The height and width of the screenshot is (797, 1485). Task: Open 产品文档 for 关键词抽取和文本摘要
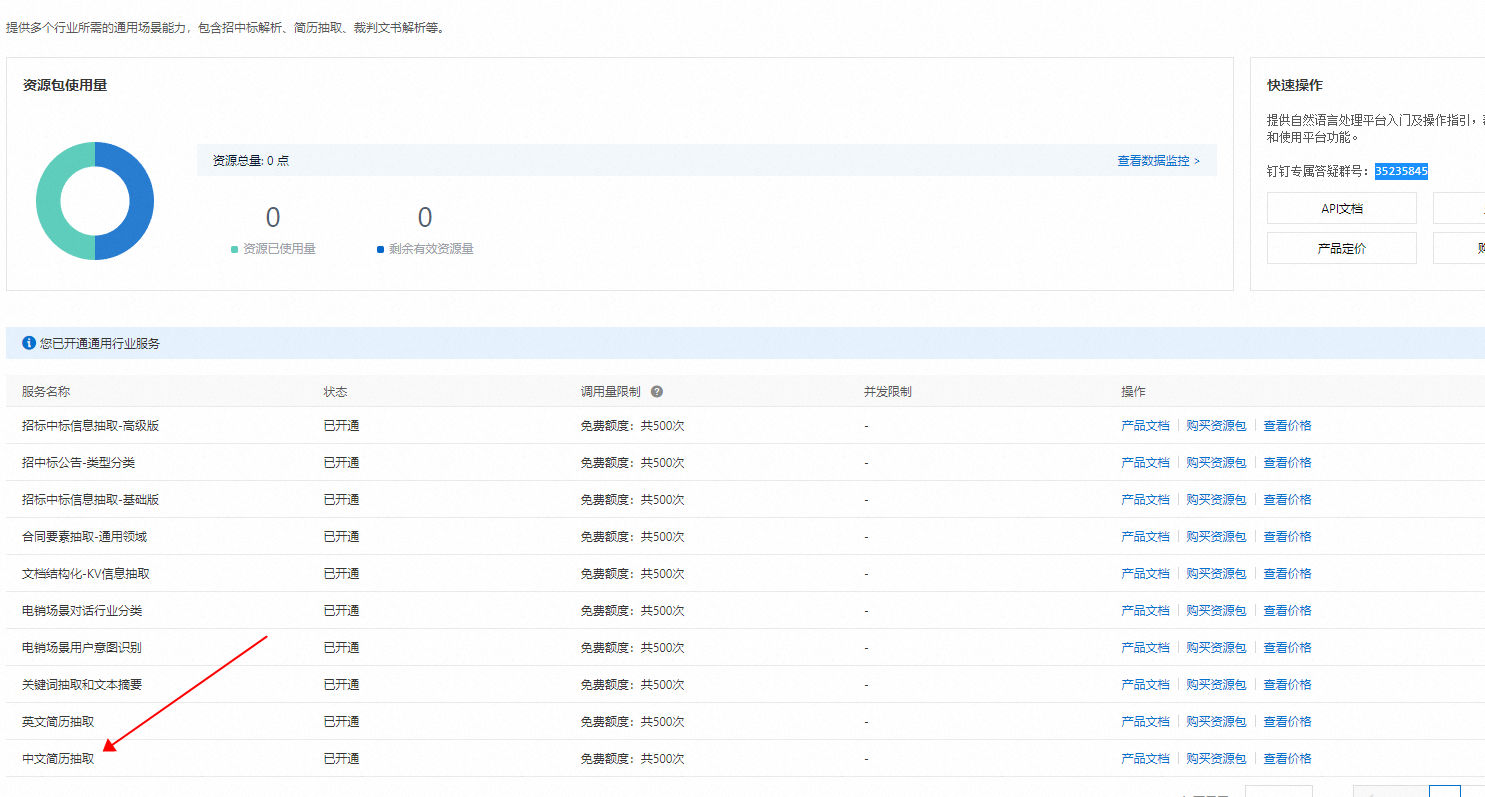pos(1145,684)
